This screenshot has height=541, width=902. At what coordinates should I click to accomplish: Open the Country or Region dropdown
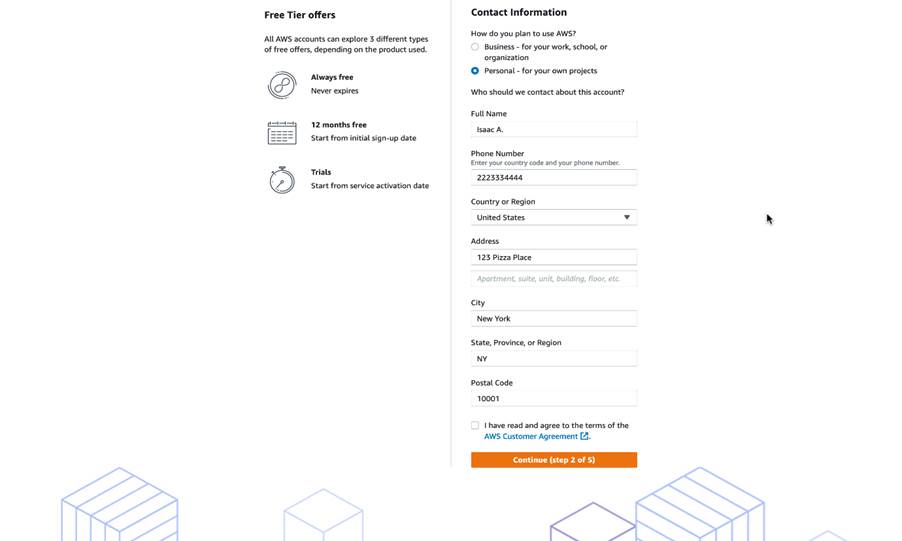coord(553,217)
